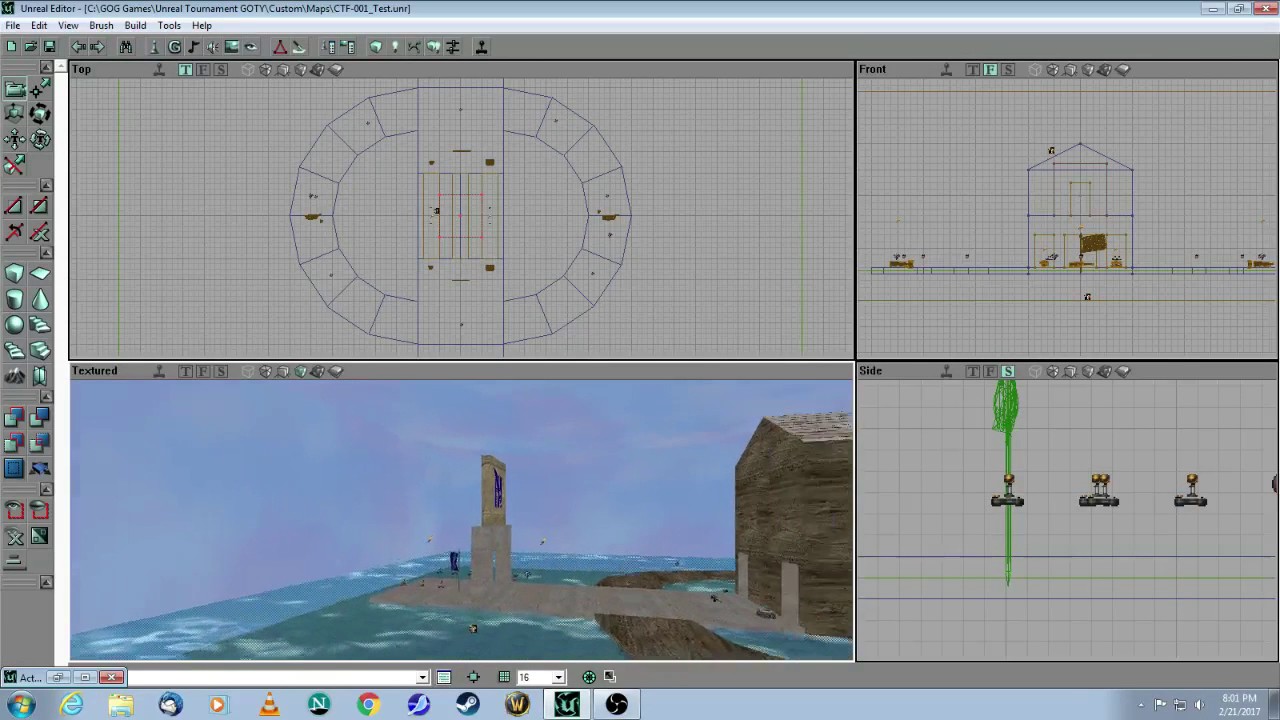1280x720 pixels.
Task: Open the Build menu
Action: point(135,25)
